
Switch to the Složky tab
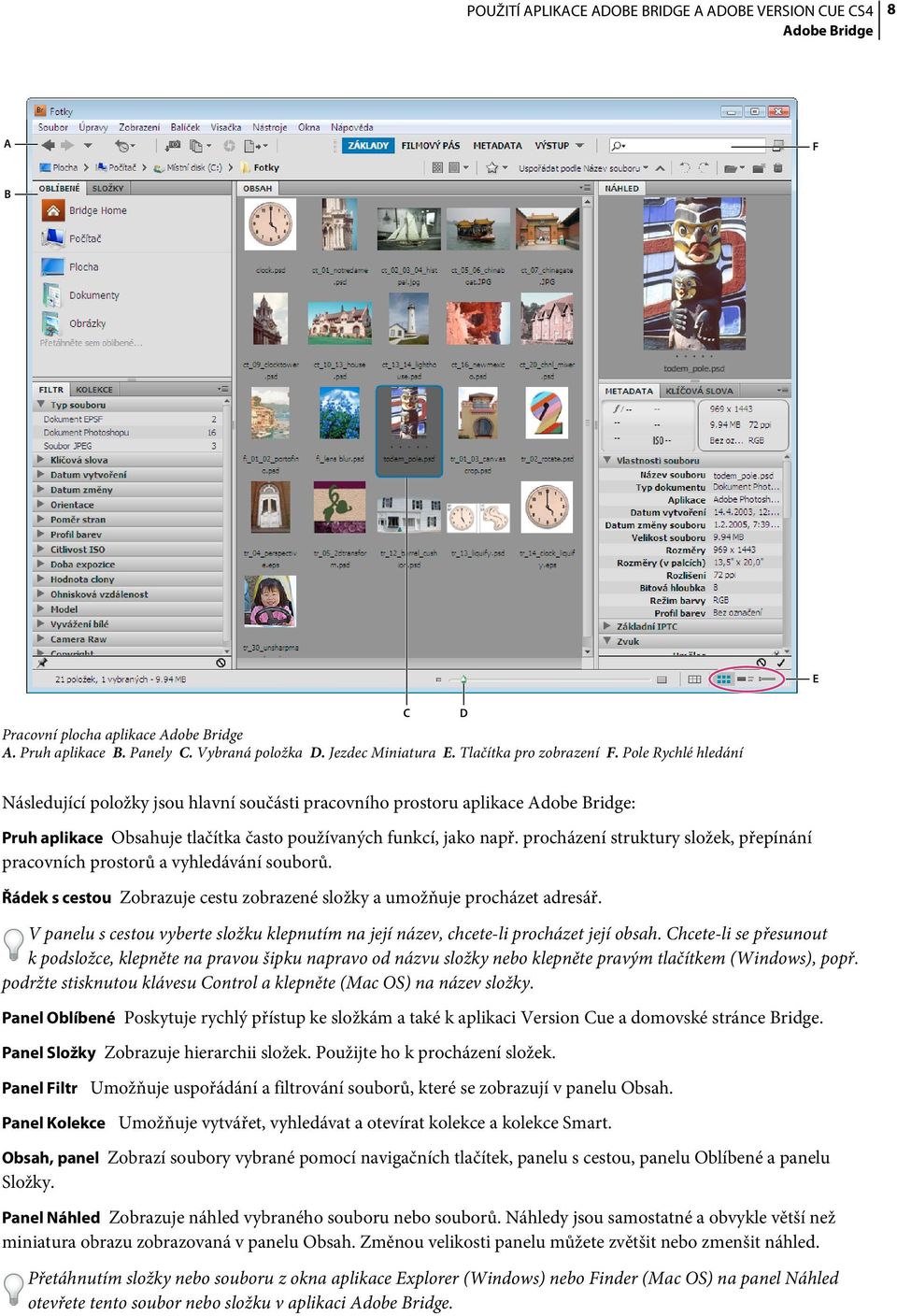107,189
